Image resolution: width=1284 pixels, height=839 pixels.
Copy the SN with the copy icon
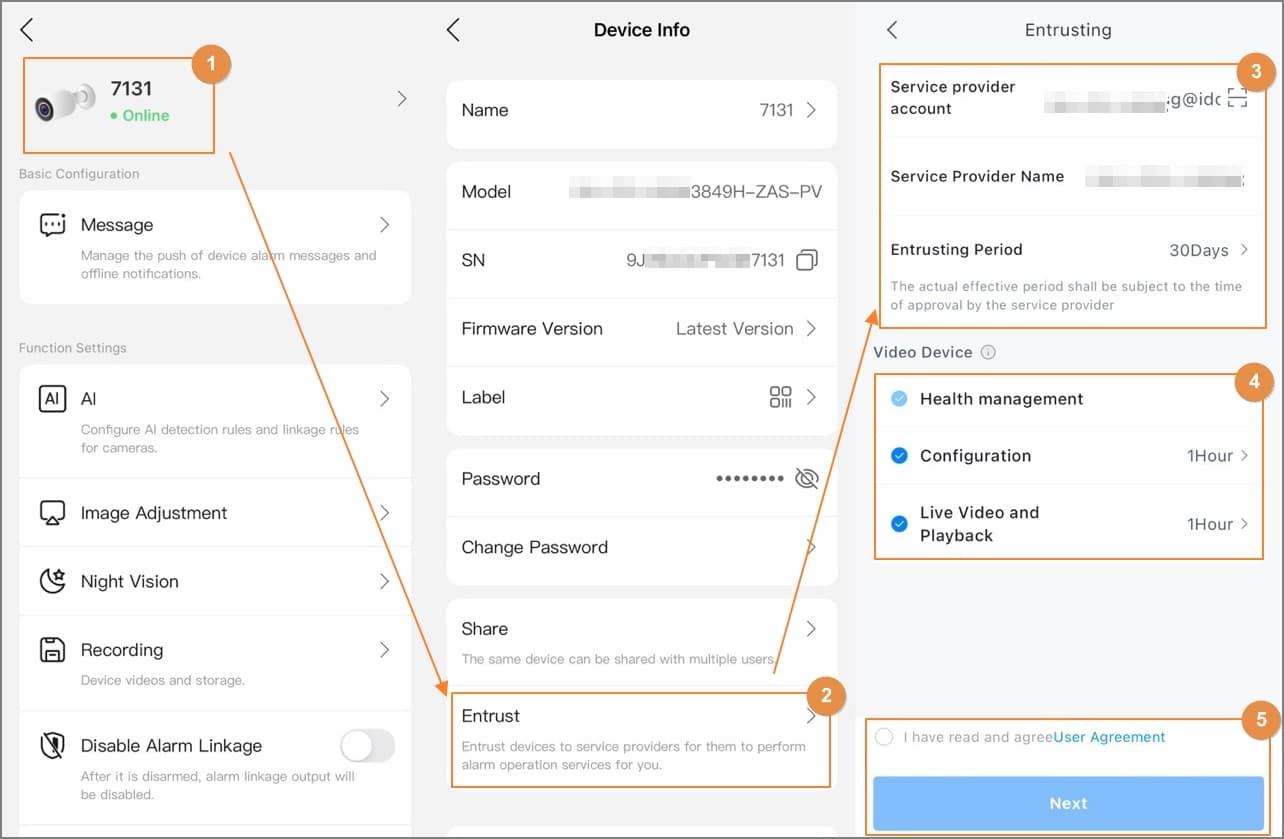click(x=806, y=260)
